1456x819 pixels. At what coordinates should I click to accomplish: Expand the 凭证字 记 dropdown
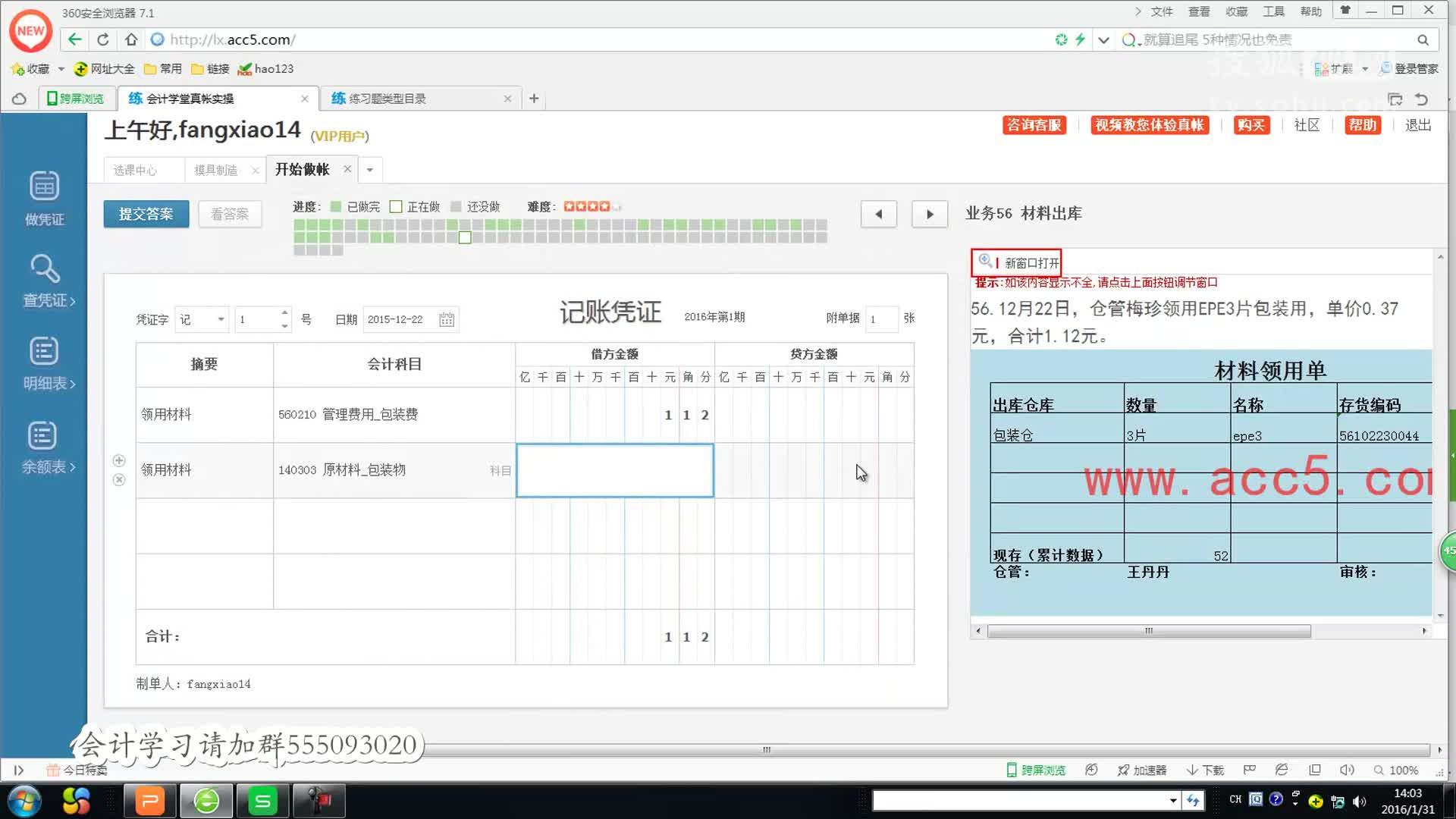(x=221, y=319)
